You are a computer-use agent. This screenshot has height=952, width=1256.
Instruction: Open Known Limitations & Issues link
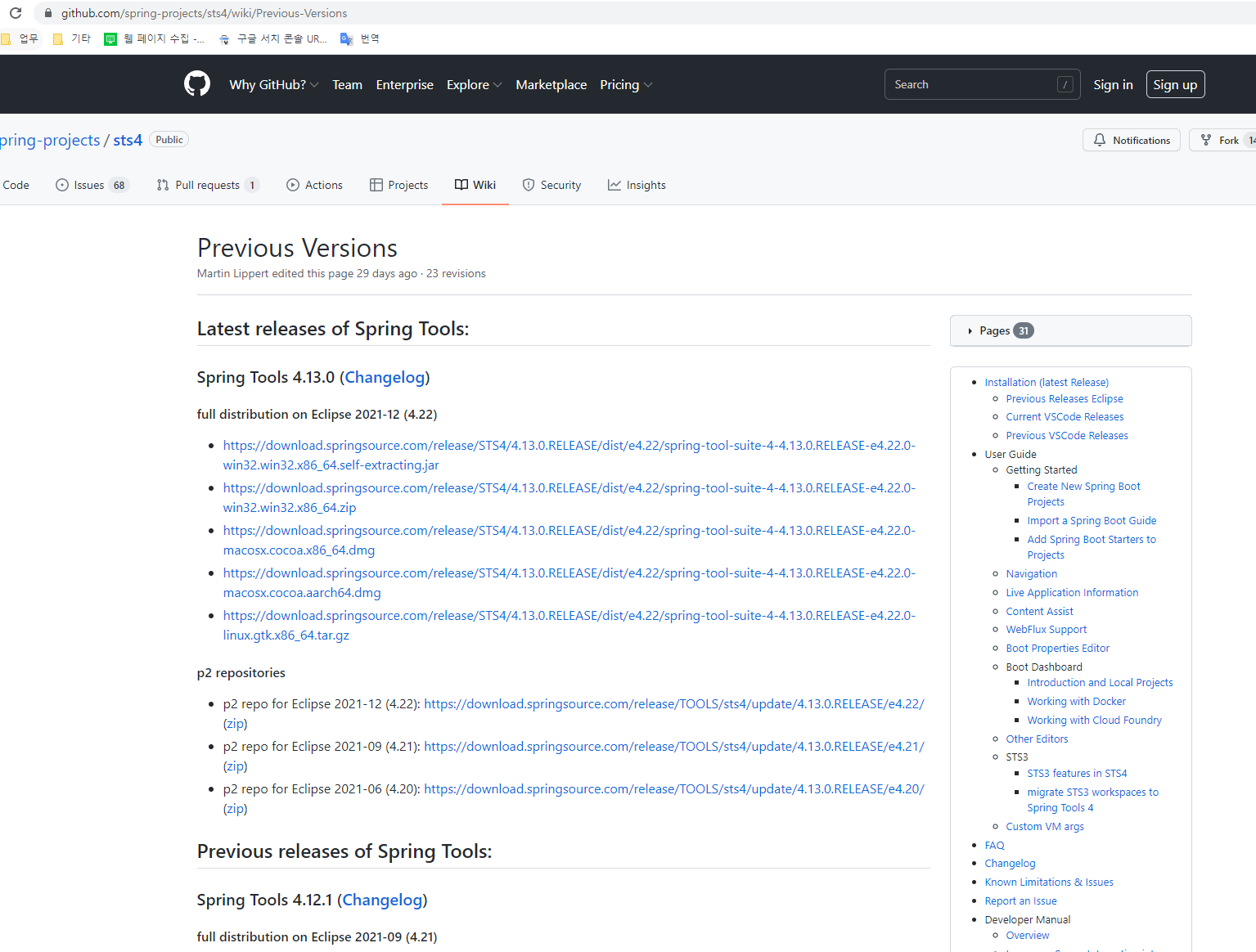pos(1049,882)
